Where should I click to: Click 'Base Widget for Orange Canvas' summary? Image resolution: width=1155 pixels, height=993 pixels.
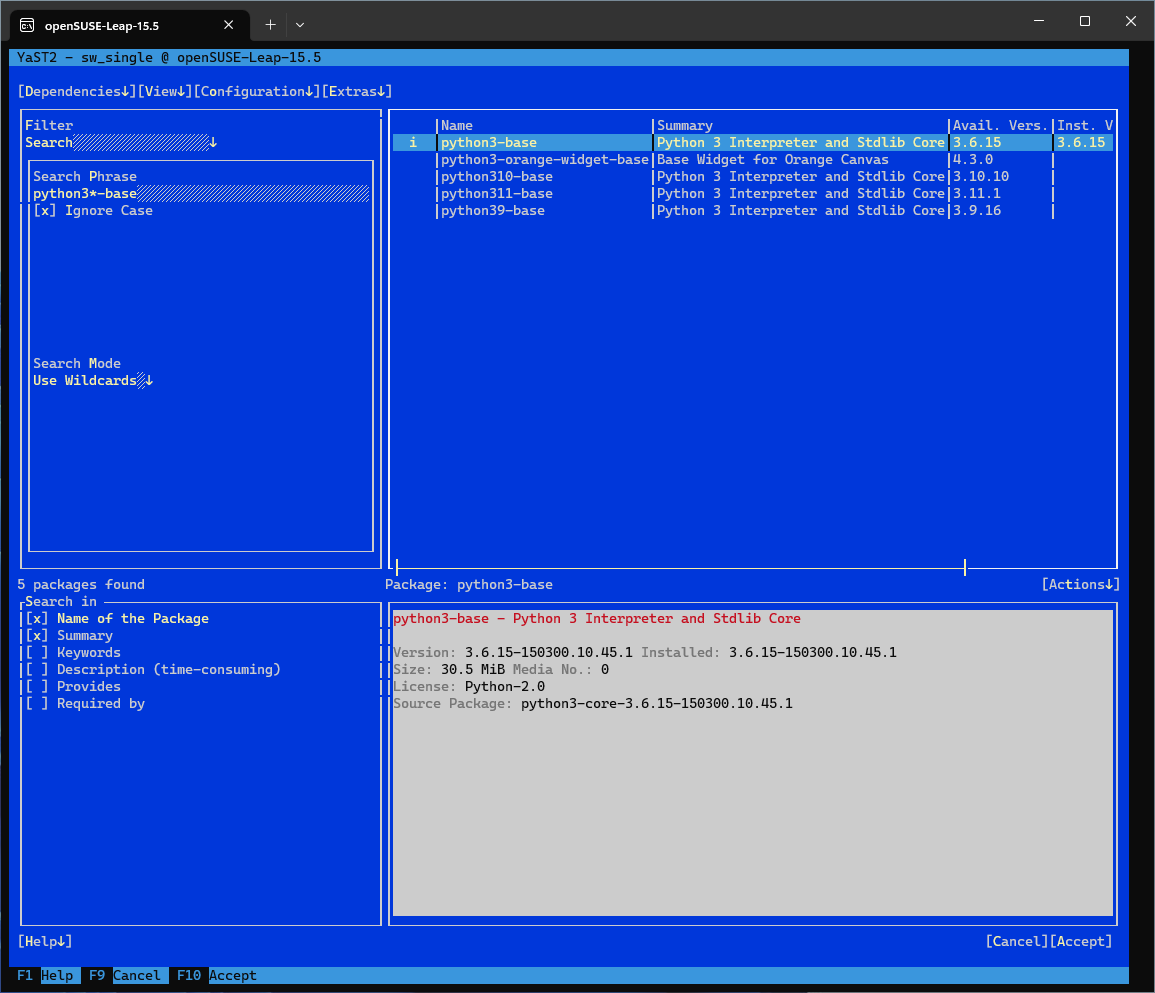773,160
